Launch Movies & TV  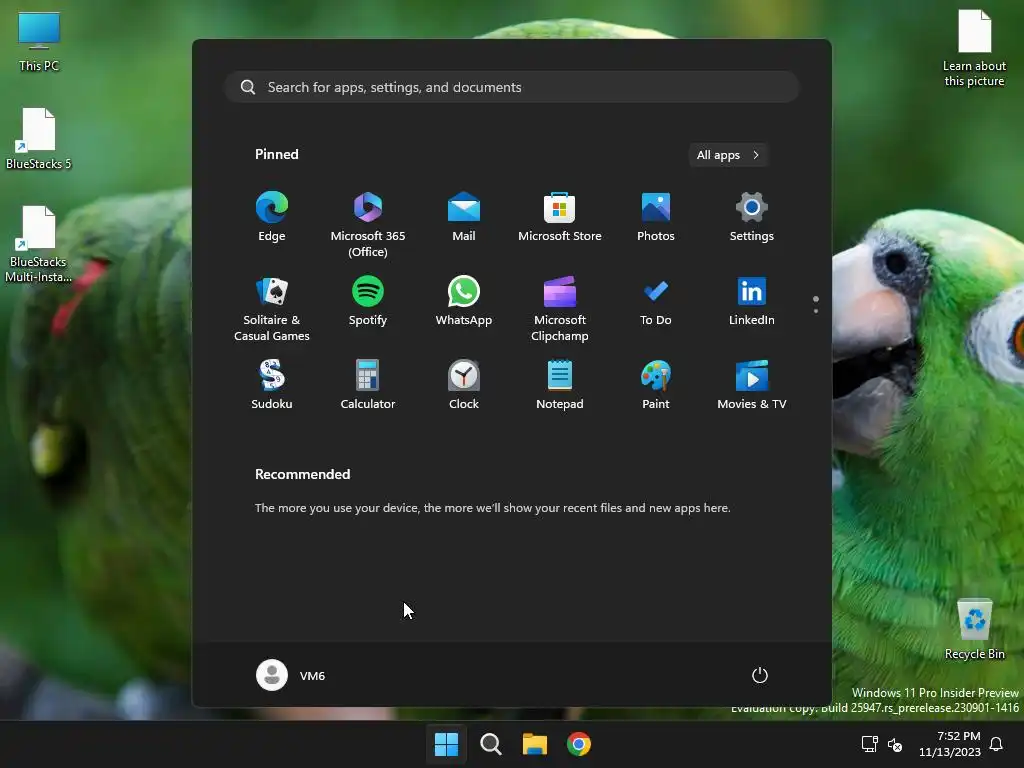point(752,385)
